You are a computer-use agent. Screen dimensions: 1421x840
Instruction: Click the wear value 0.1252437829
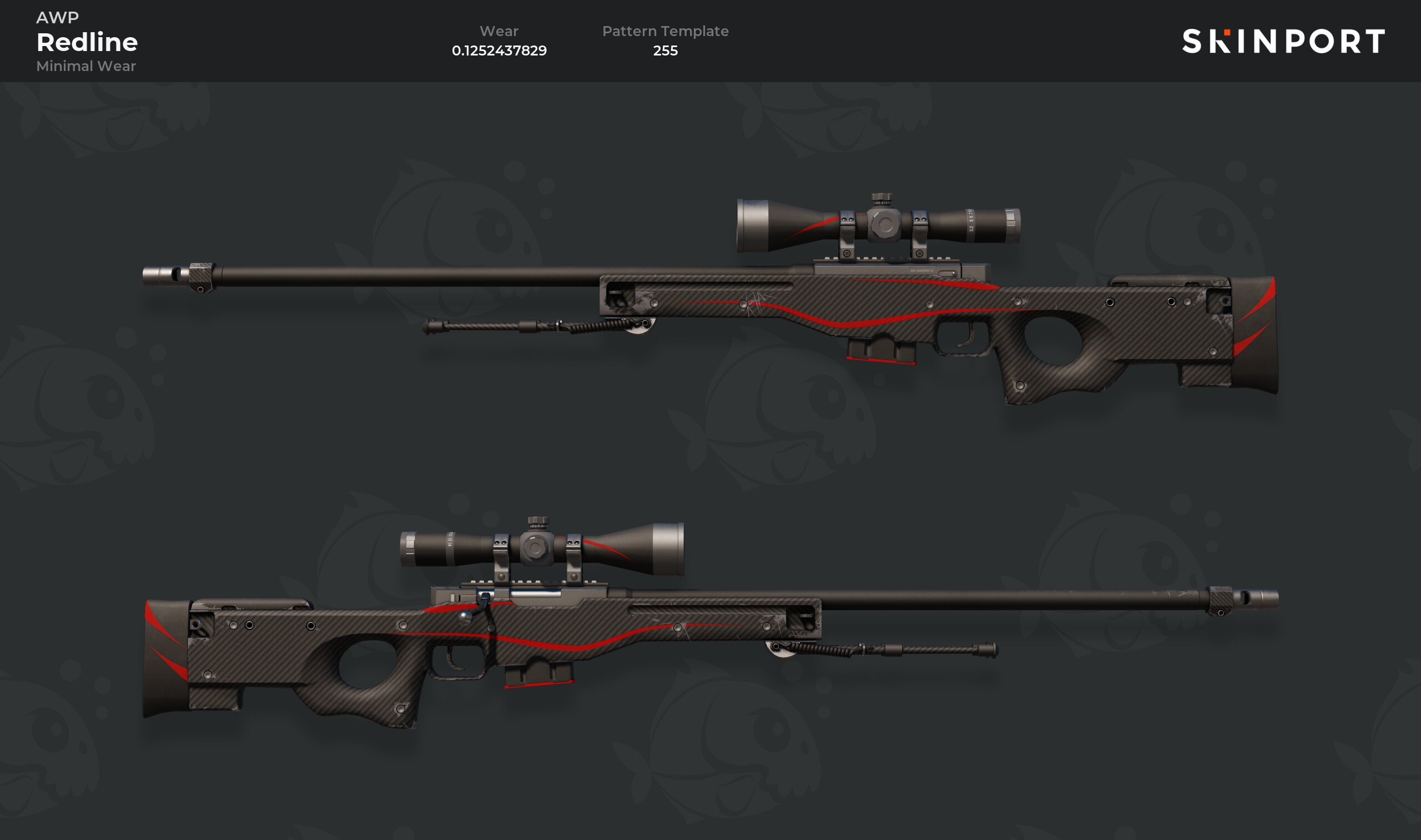coord(500,50)
